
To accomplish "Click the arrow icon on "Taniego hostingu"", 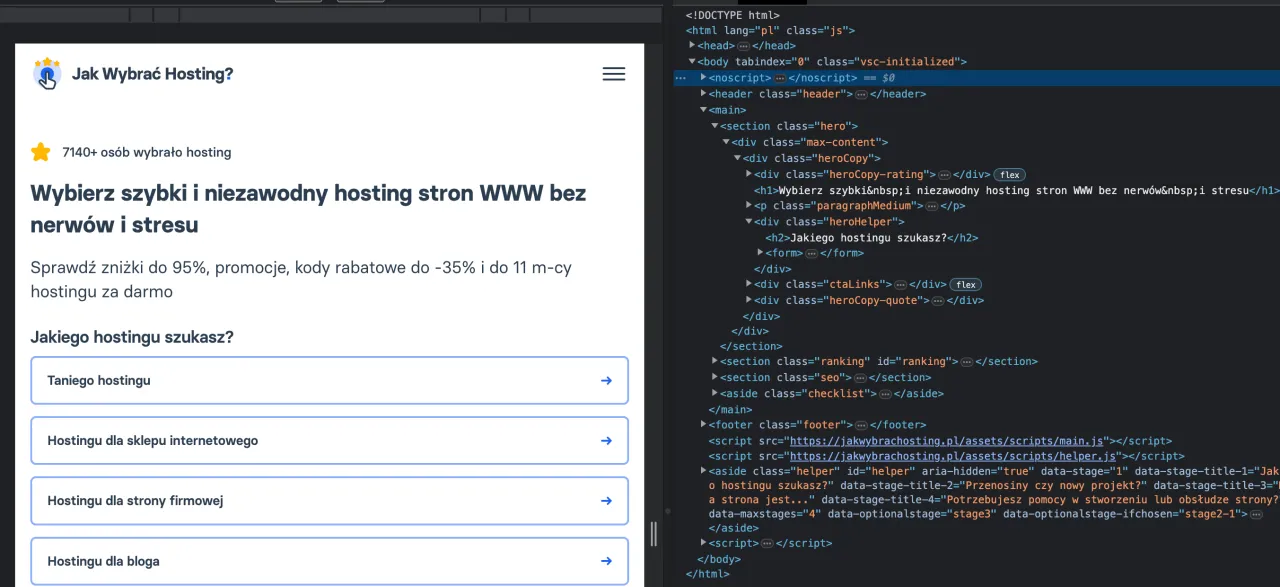I will tap(606, 380).
